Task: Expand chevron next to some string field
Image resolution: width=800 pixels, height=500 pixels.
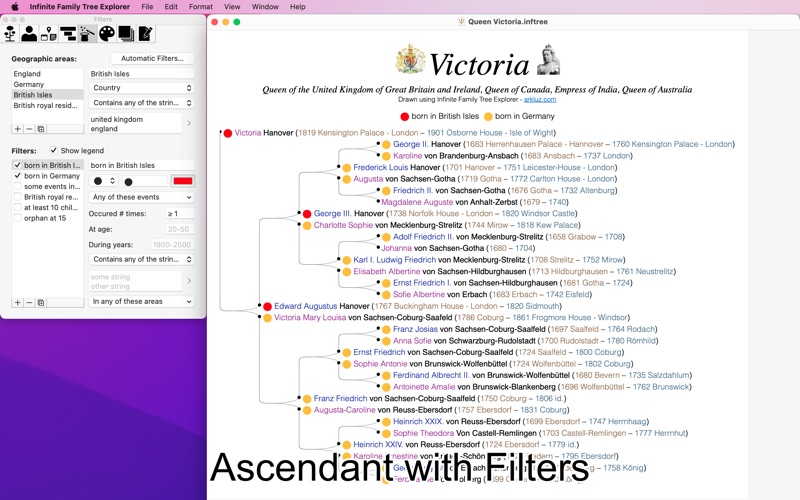Action: 189,281
